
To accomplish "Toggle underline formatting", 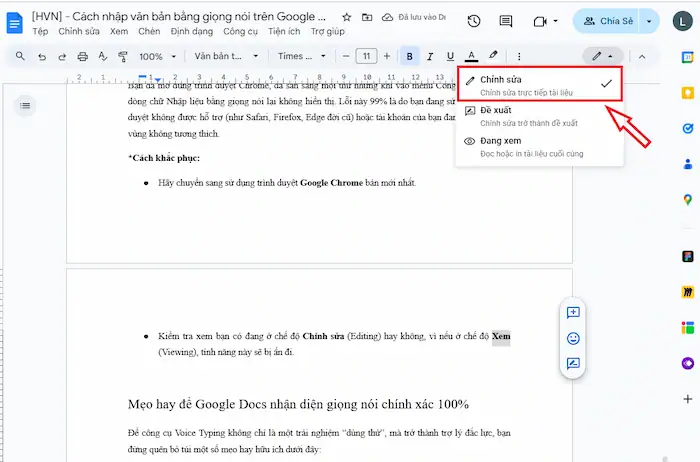I will tap(450, 56).
